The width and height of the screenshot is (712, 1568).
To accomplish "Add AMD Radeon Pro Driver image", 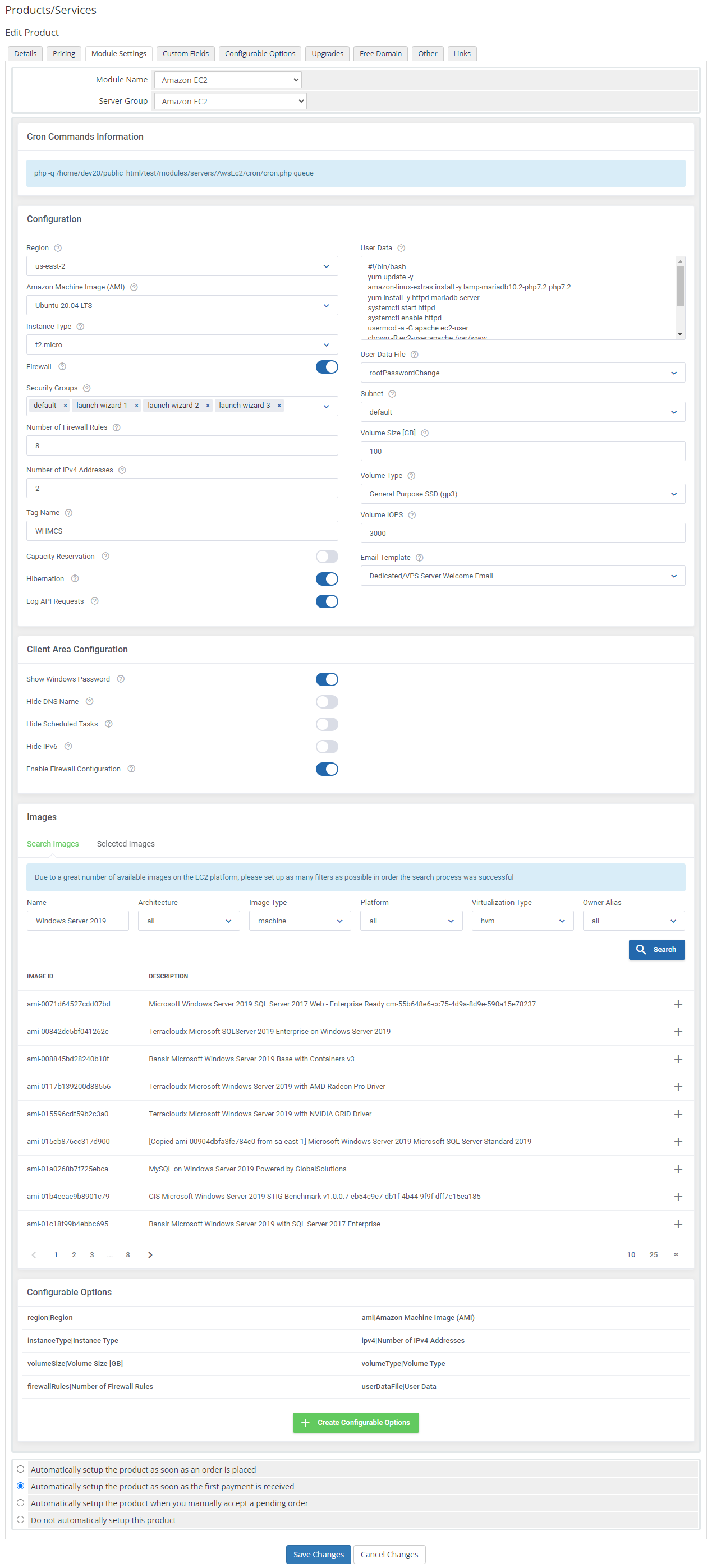I will 678,1087.
